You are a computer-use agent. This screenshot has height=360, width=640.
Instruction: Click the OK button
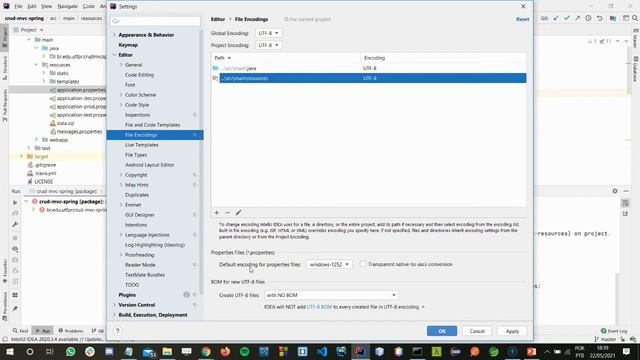(x=442, y=331)
